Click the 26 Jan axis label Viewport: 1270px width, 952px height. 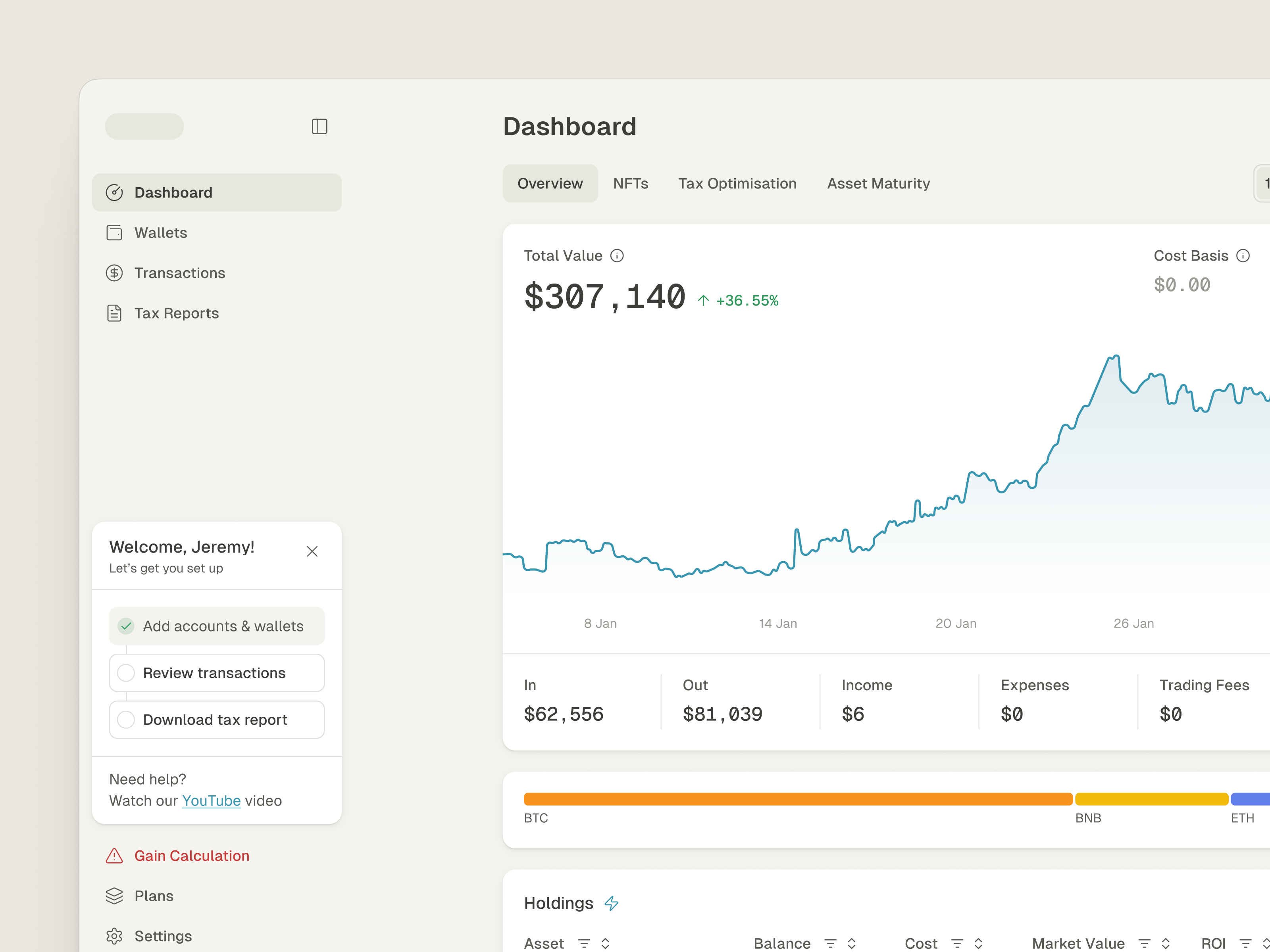pos(1133,623)
